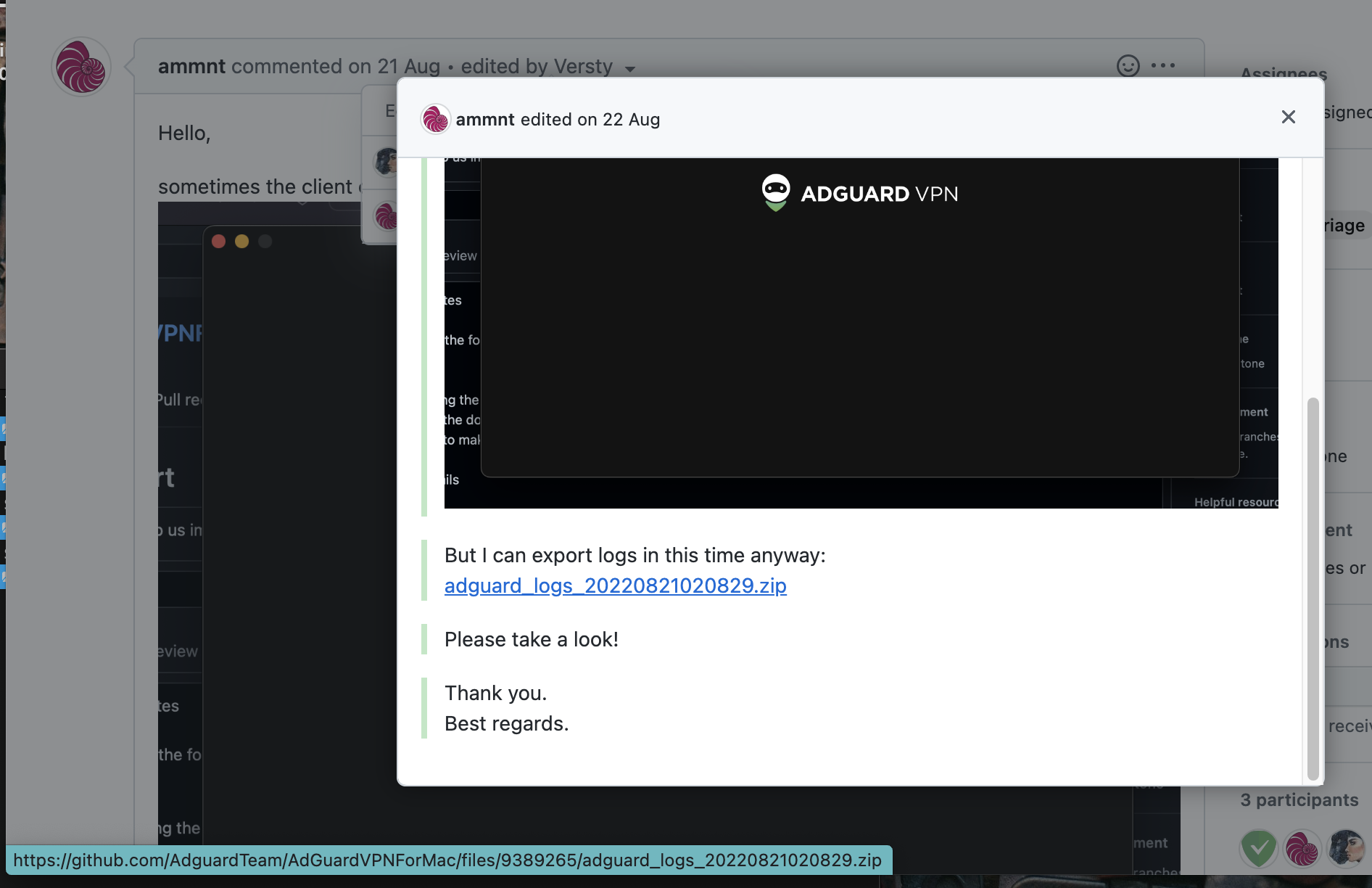Open the smiley reaction picker on ammnt's comment
Viewport: 1372px width, 888px height.
1128,66
